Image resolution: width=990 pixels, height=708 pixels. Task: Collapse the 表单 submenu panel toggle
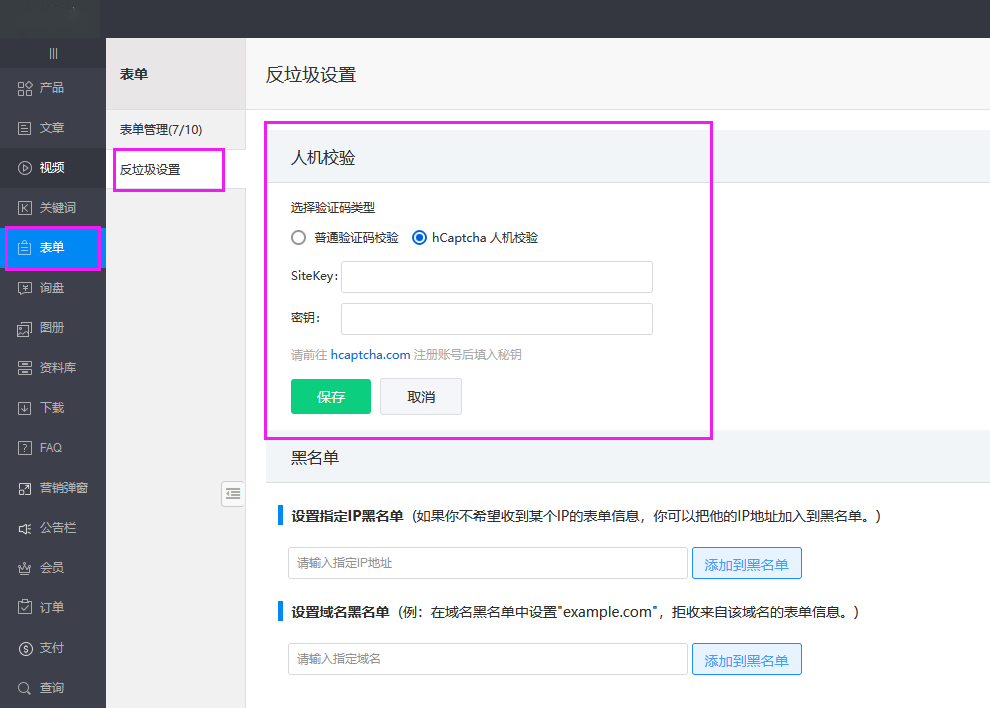click(232, 493)
